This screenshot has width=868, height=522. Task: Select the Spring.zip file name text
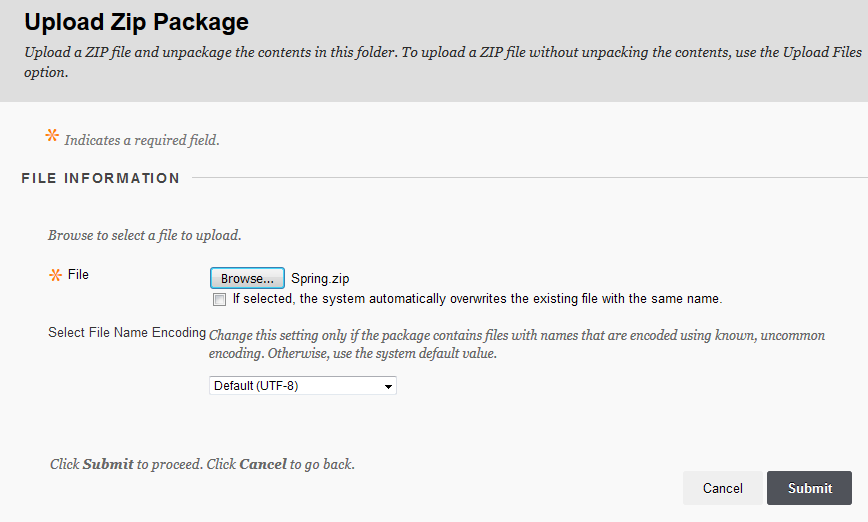tap(320, 278)
